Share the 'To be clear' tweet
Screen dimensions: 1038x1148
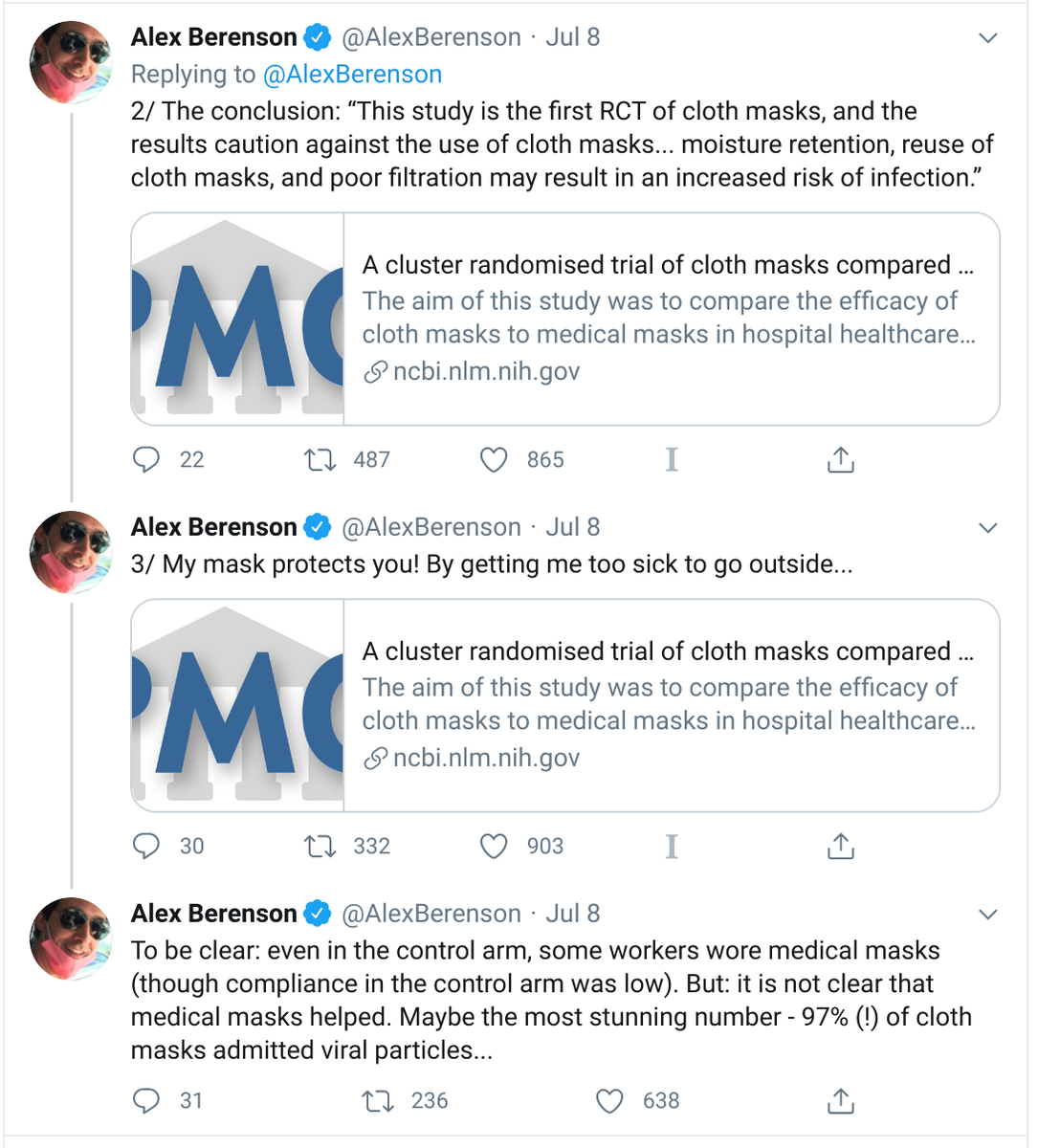click(840, 1101)
